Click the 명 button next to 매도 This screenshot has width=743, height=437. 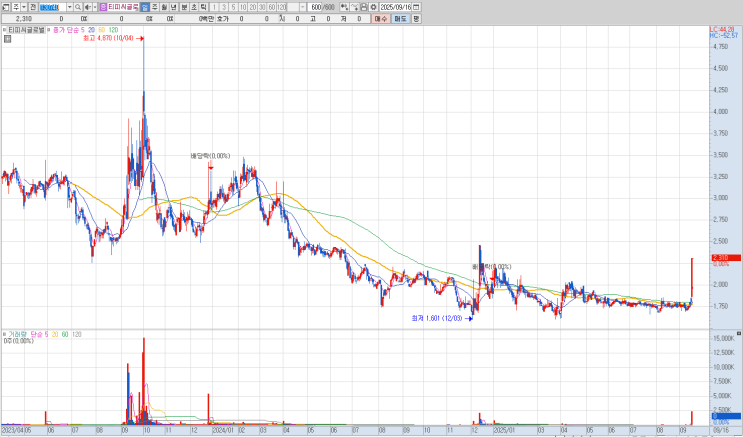tap(416, 19)
